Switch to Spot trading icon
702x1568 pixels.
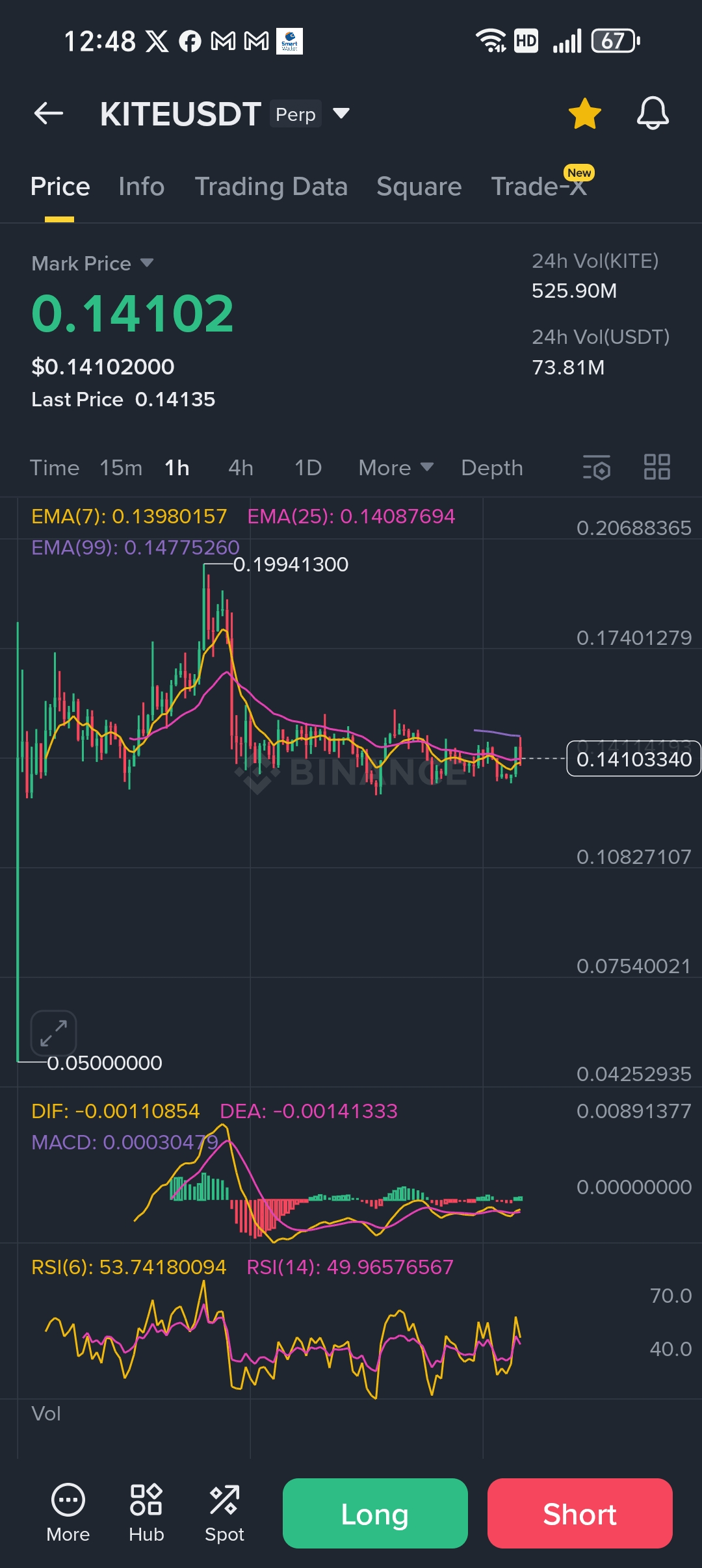pos(224,1513)
